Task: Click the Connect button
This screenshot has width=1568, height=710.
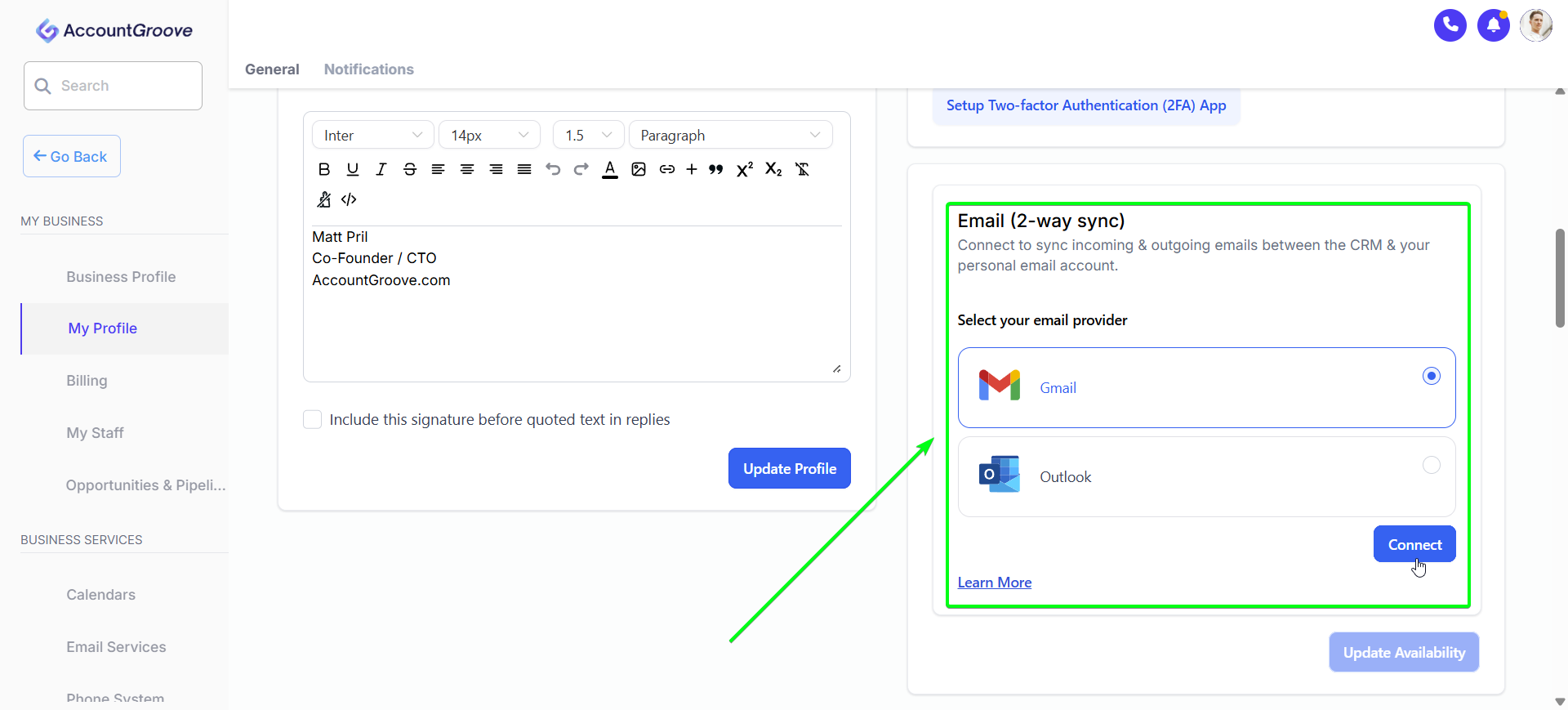Action: pyautogui.click(x=1414, y=544)
